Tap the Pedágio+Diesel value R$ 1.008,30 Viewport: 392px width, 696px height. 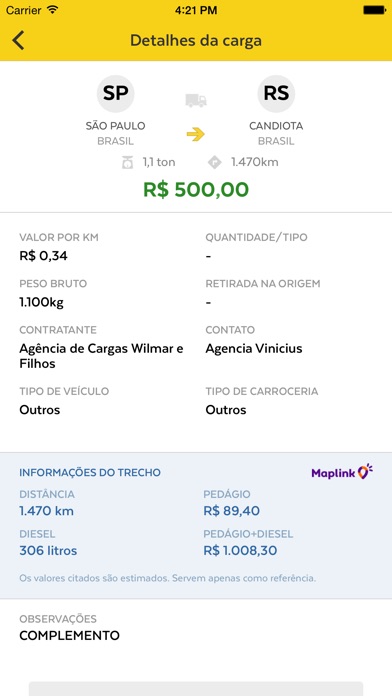click(240, 551)
